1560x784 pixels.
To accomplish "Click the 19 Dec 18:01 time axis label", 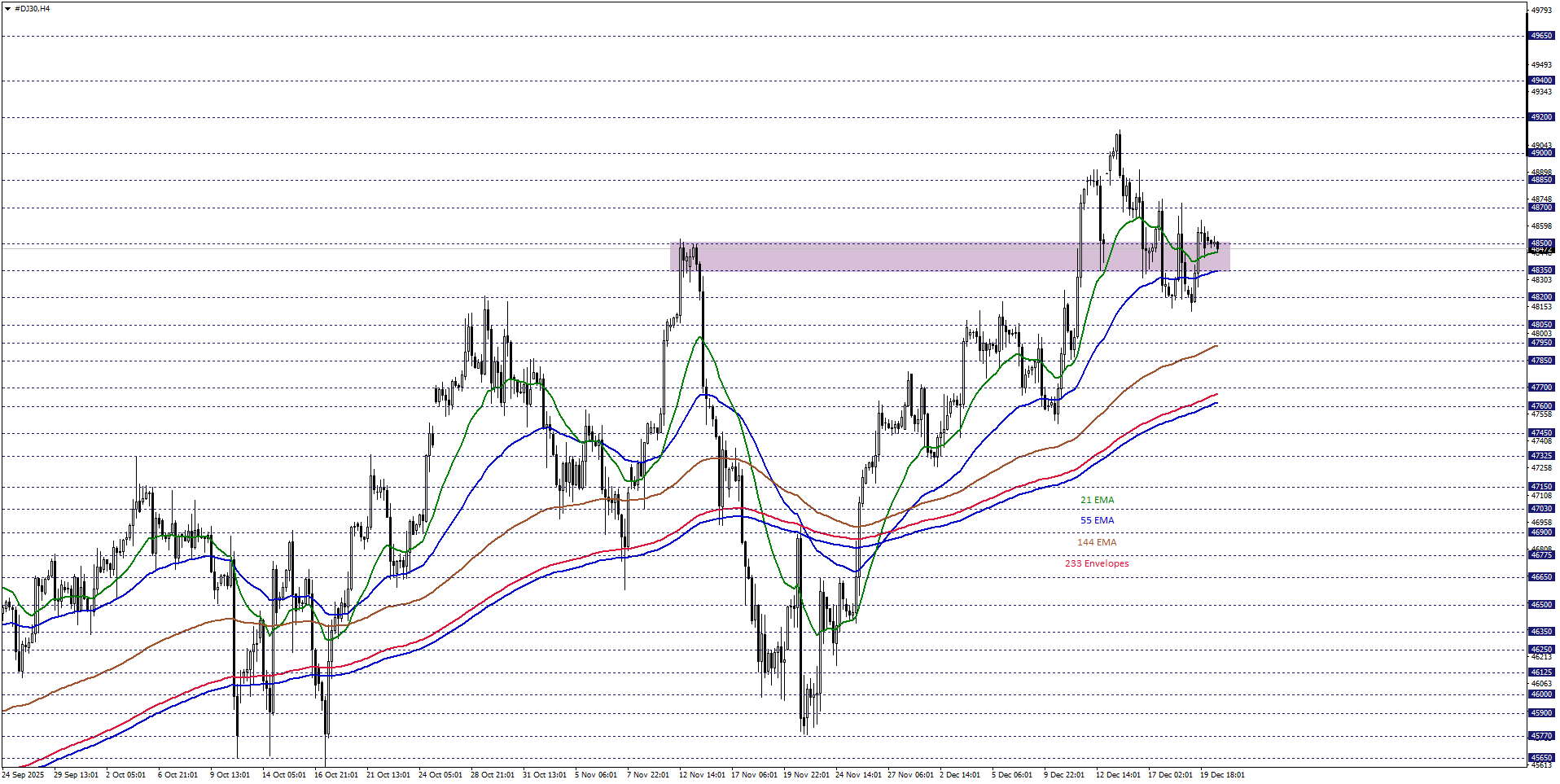I will point(1221,774).
